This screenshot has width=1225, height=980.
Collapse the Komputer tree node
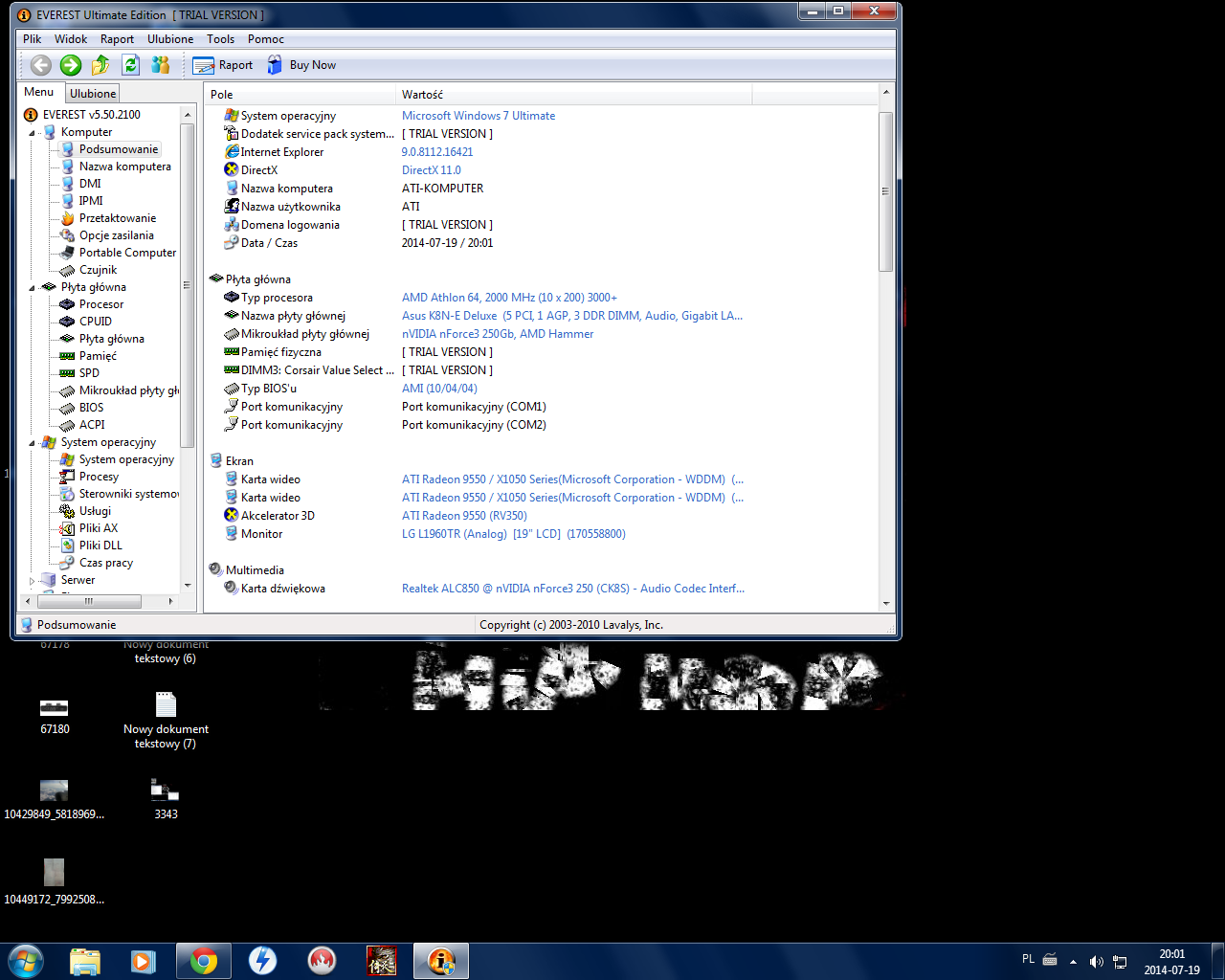(x=32, y=133)
